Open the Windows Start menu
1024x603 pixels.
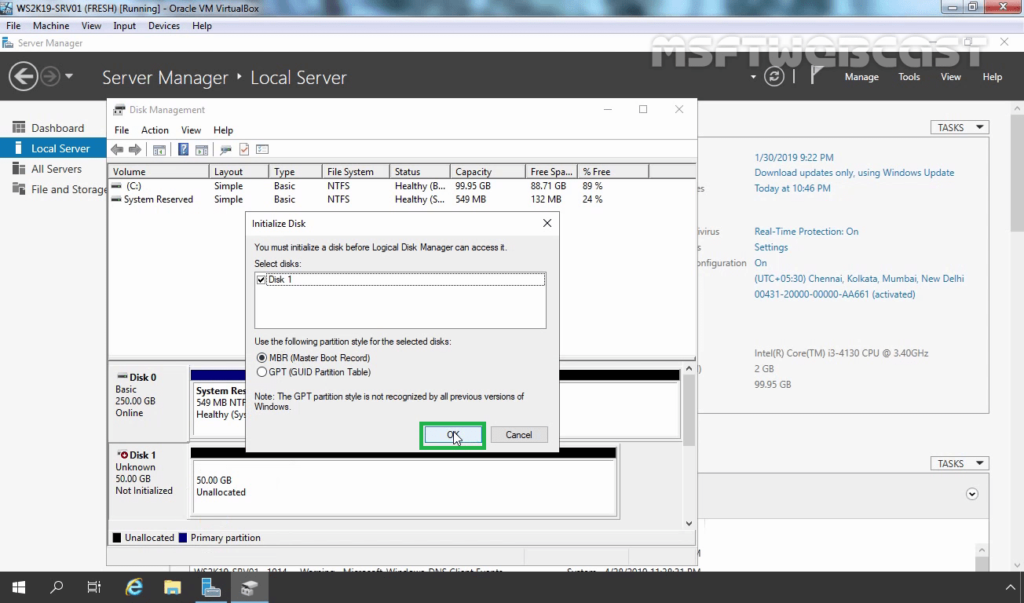pos(18,587)
